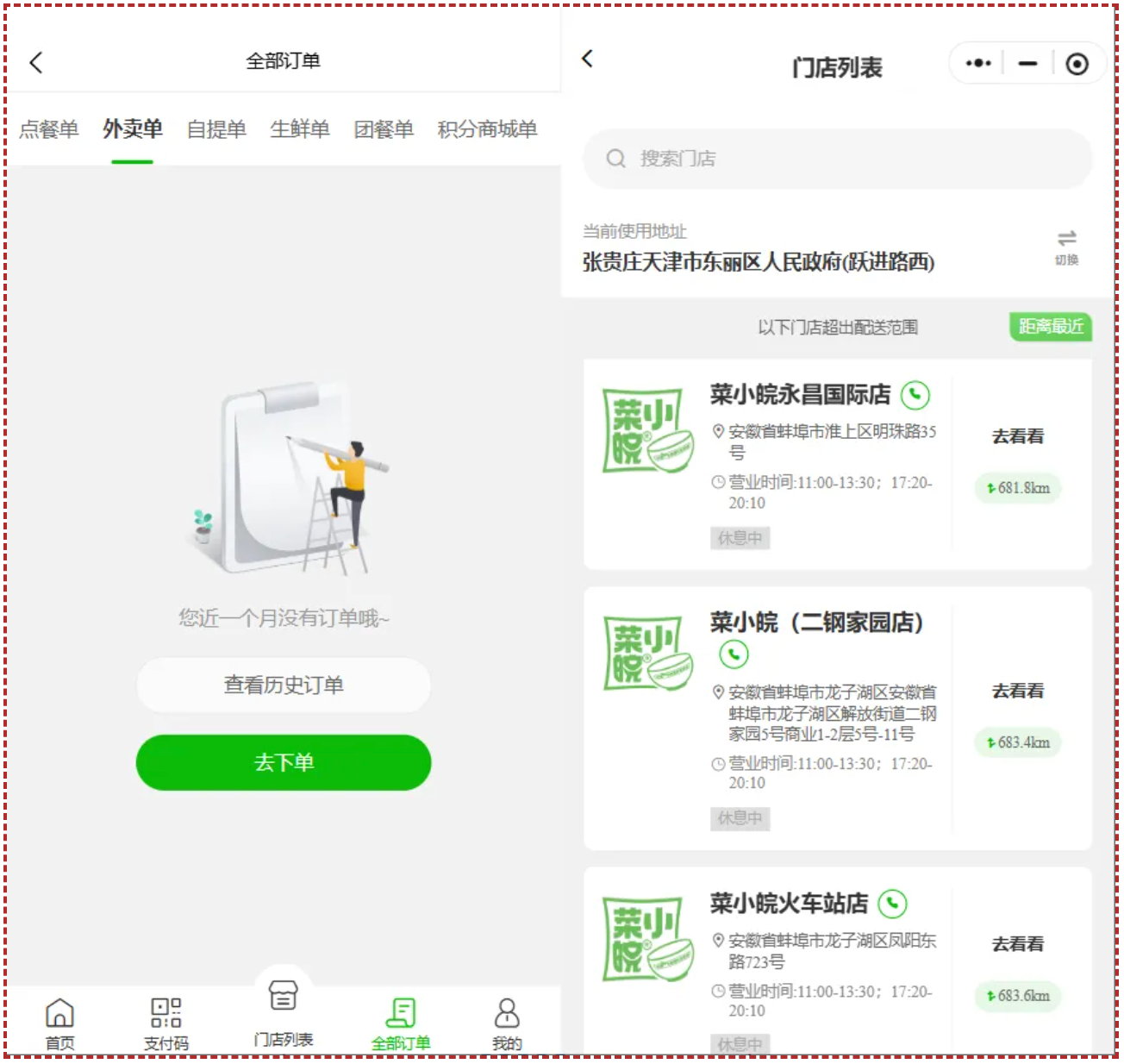Open the 683.6km distance navigation badge
This screenshot has width=1124, height=1064.
pos(1018,996)
